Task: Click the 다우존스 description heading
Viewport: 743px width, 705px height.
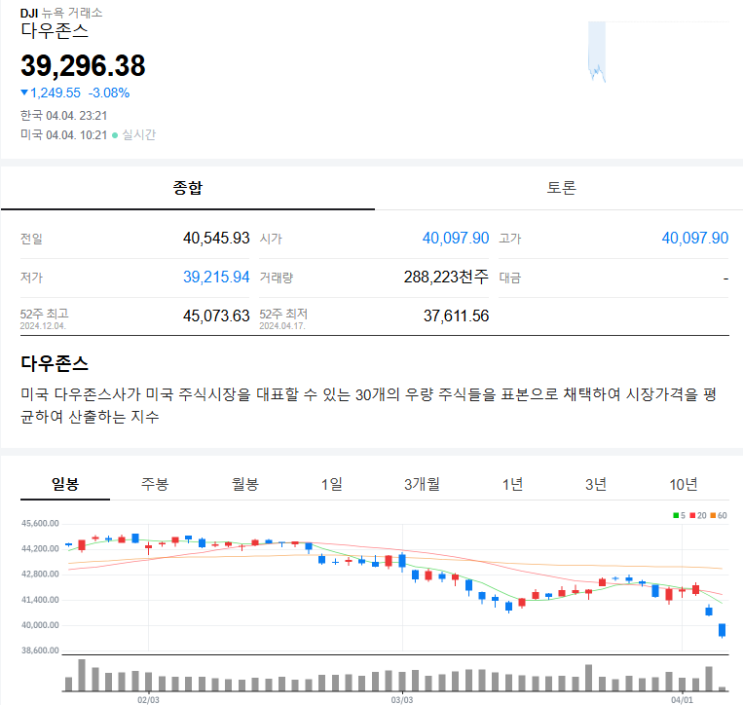Action: click(x=54, y=363)
